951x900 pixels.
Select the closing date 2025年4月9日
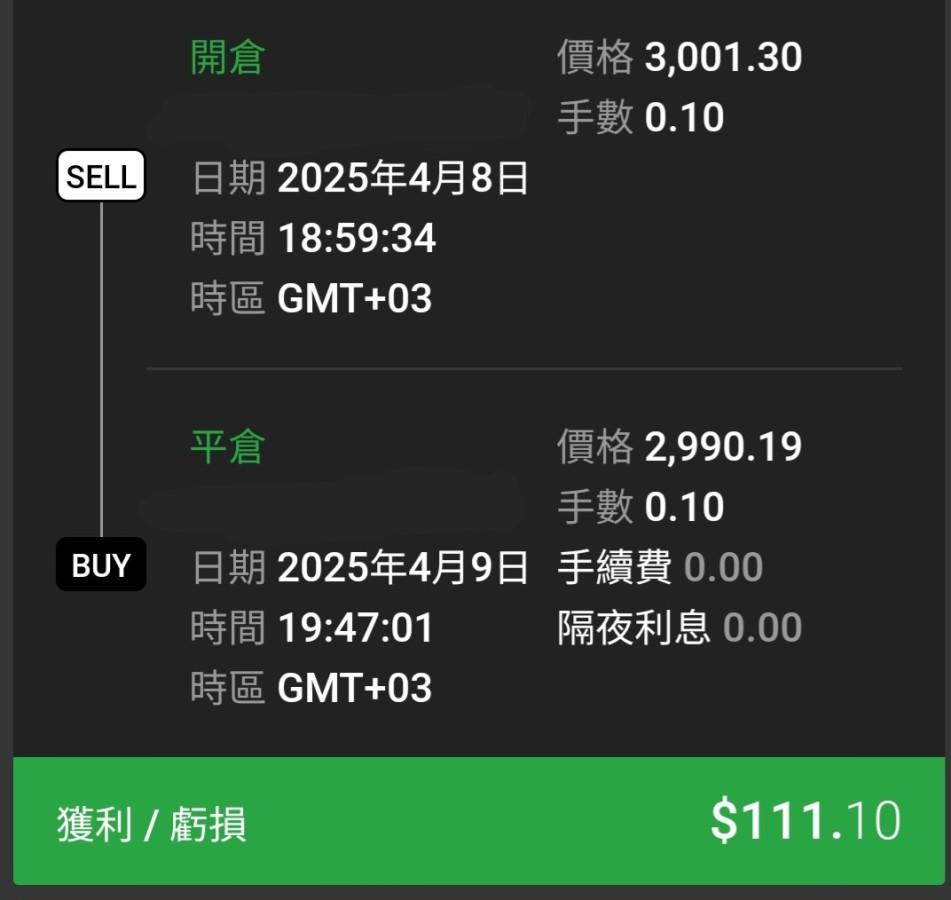(402, 568)
